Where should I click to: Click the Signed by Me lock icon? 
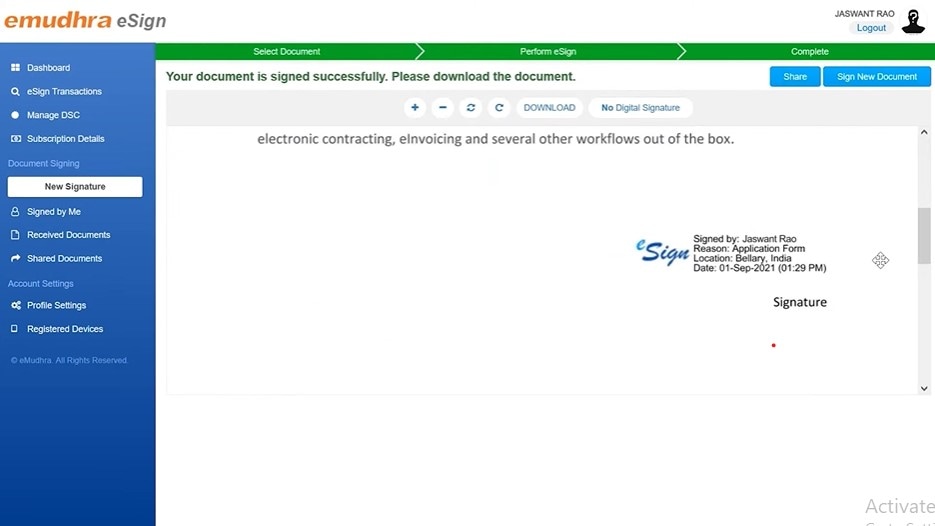point(16,212)
